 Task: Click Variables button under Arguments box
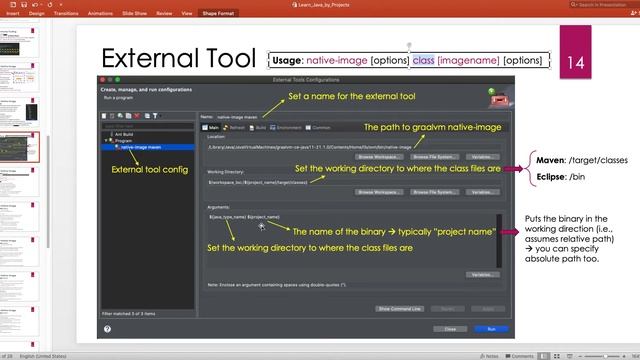click(482, 275)
